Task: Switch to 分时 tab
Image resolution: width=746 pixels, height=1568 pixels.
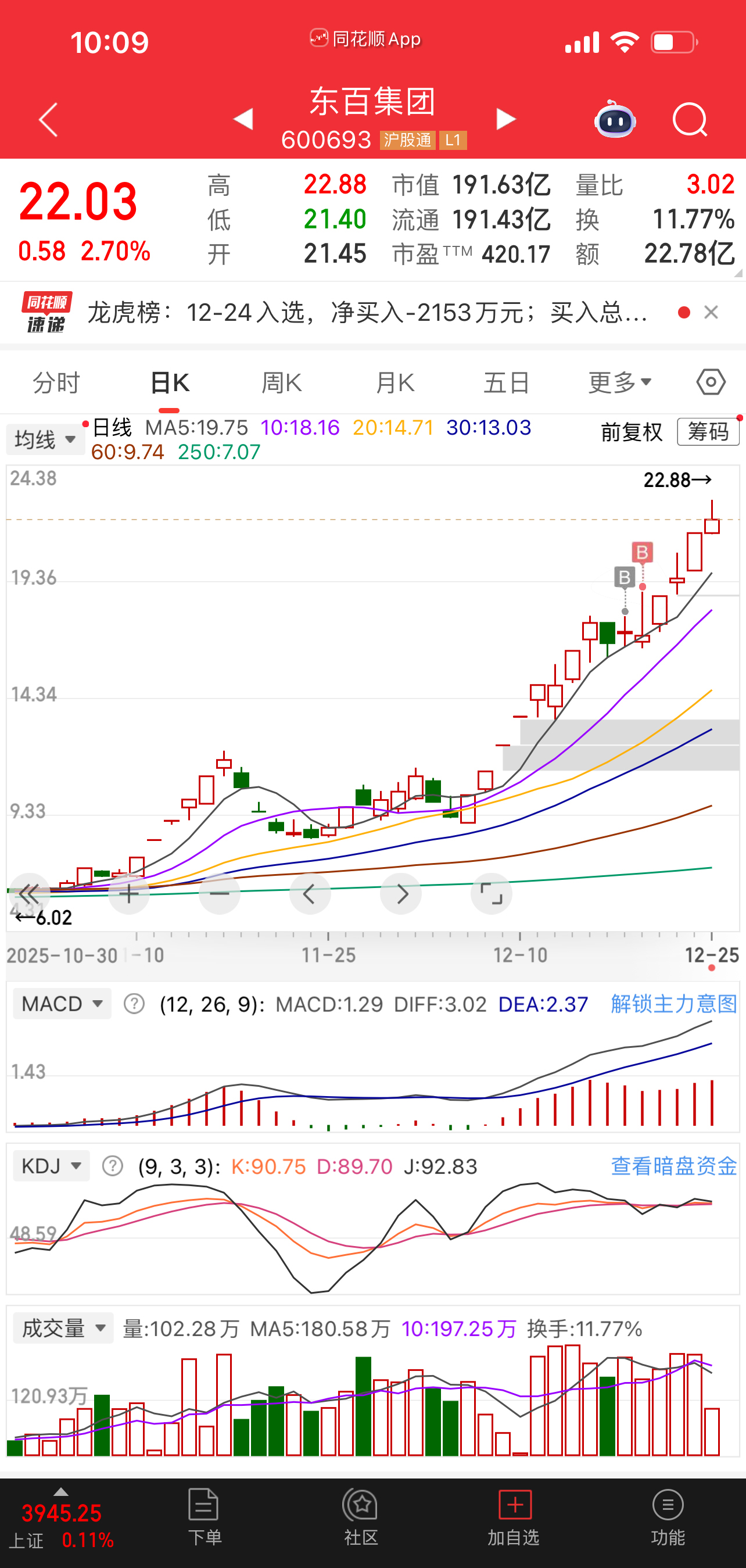Action: 56,383
